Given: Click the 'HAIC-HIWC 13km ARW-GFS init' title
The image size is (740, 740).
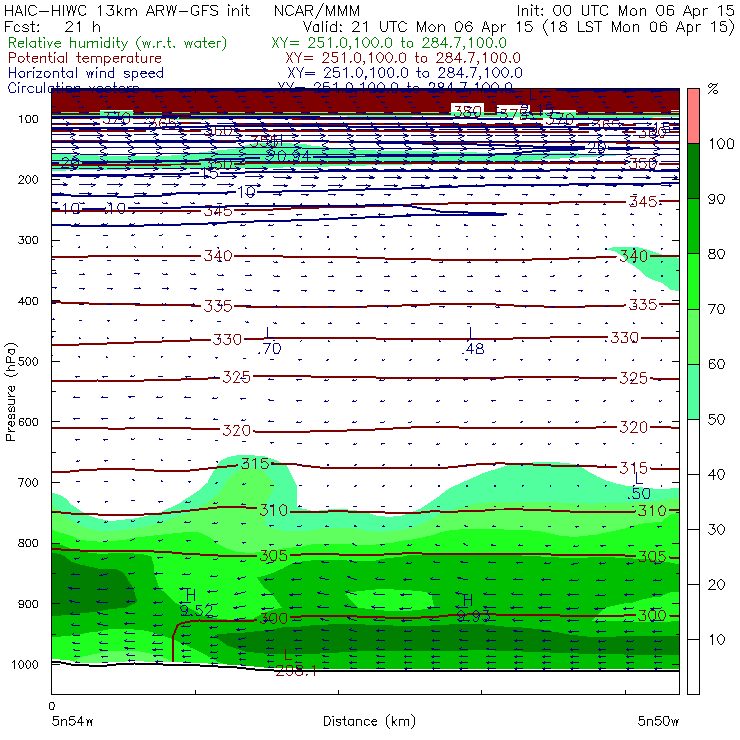Looking at the screenshot, I should click(x=126, y=11).
